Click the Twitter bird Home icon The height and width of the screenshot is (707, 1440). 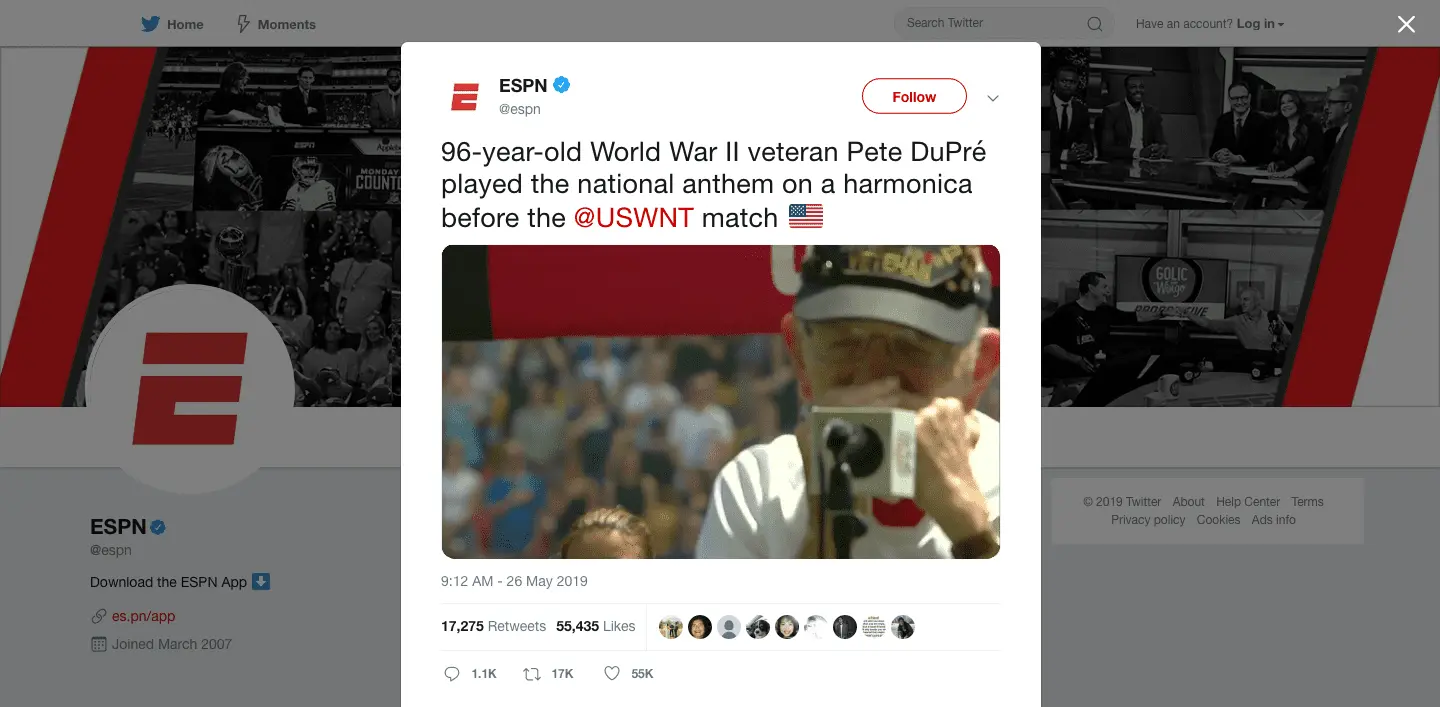click(x=151, y=24)
